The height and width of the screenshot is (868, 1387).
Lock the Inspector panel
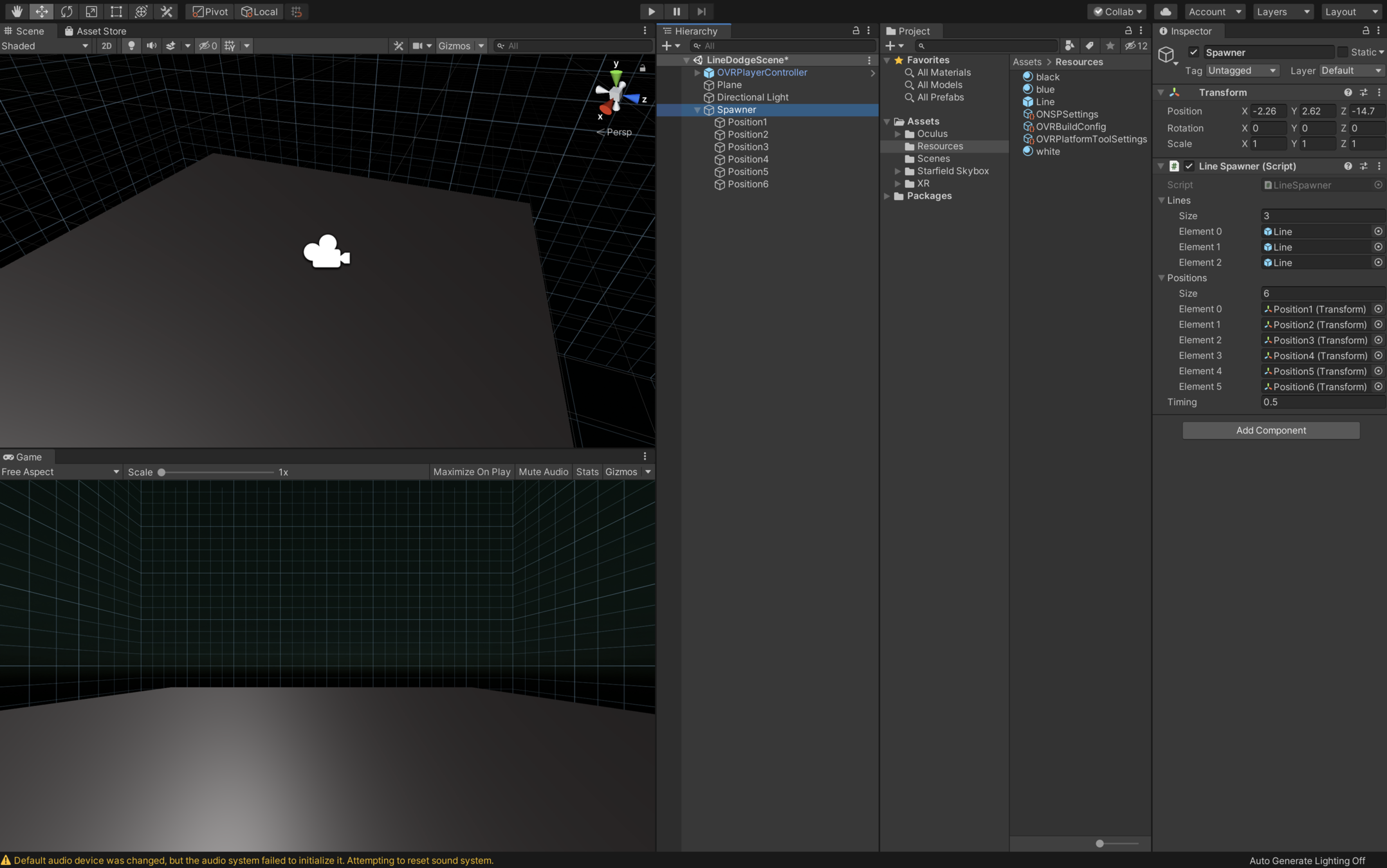[x=1366, y=31]
